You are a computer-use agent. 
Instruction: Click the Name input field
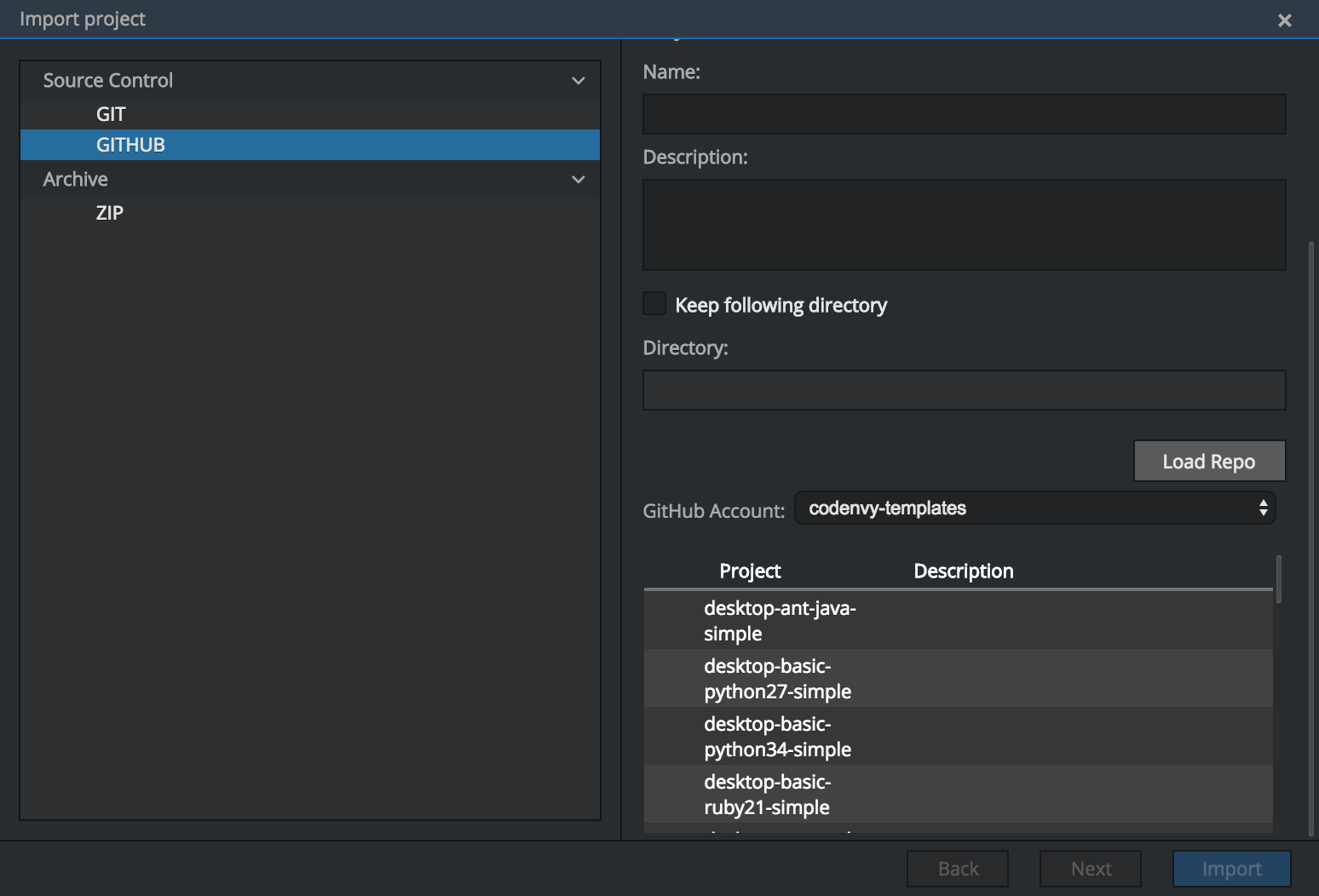pyautogui.click(x=964, y=114)
